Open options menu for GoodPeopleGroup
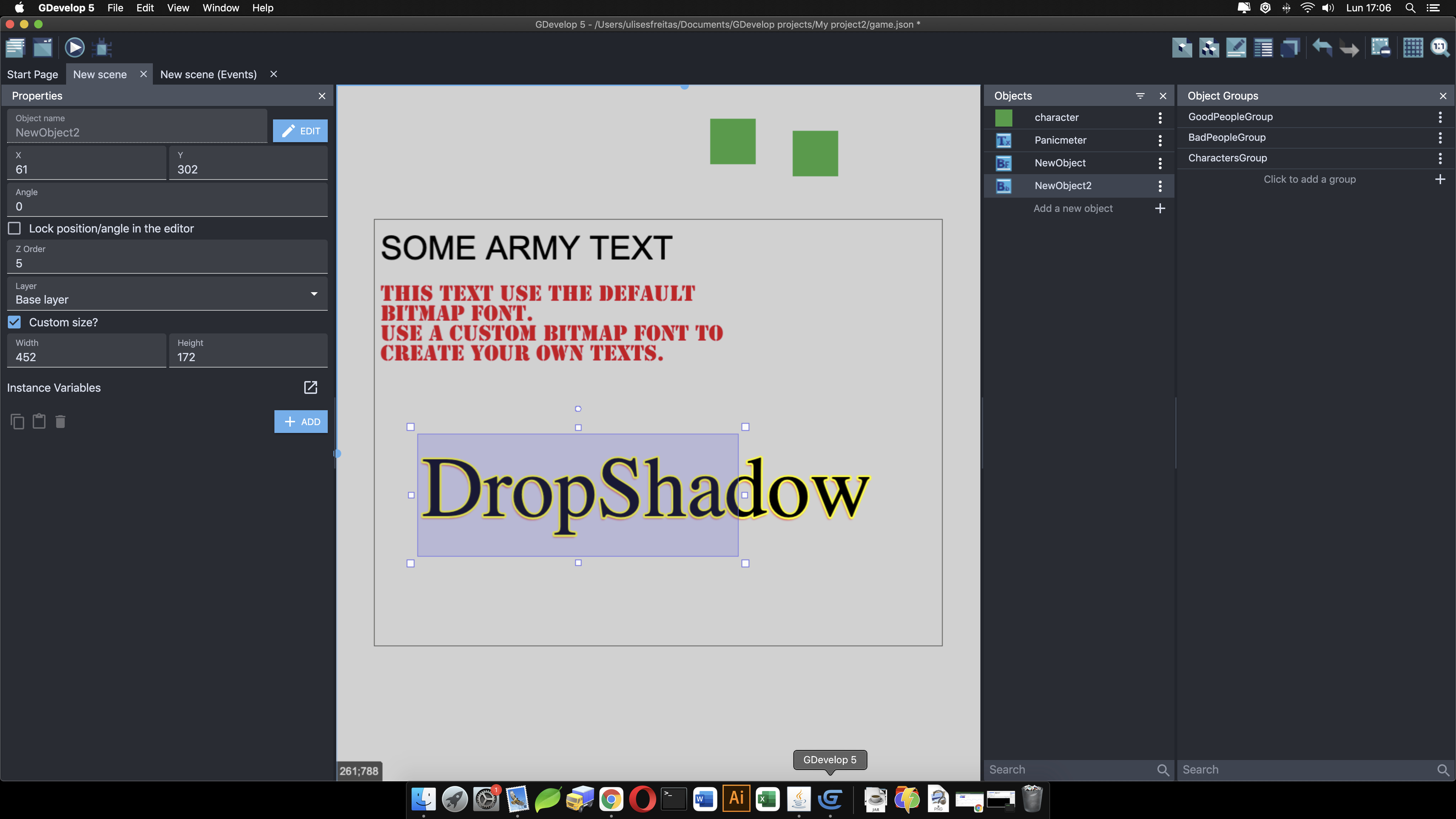Screen dimensions: 1456x819 (1440, 117)
